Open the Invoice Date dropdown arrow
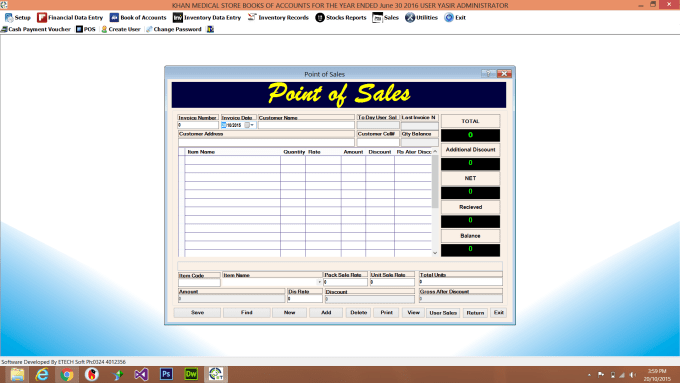This screenshot has width=680, height=383. point(252,125)
